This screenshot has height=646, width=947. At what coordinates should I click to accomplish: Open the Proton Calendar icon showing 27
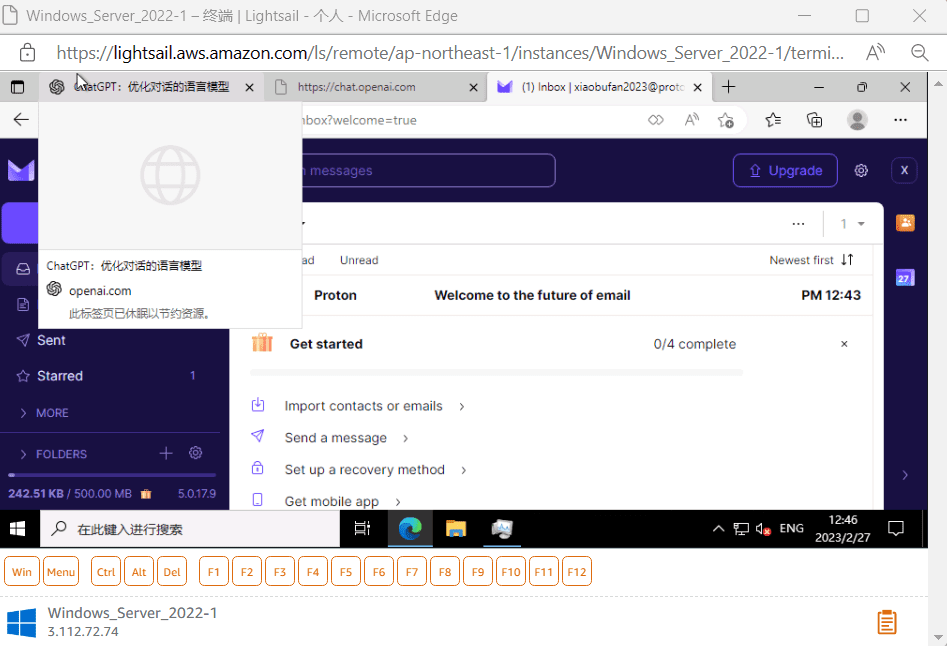click(x=905, y=277)
